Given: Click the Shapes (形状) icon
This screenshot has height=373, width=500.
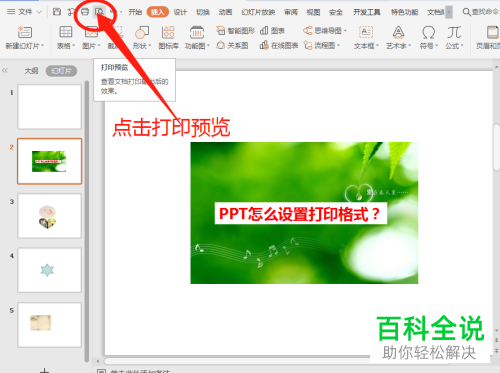Looking at the screenshot, I should [x=142, y=32].
